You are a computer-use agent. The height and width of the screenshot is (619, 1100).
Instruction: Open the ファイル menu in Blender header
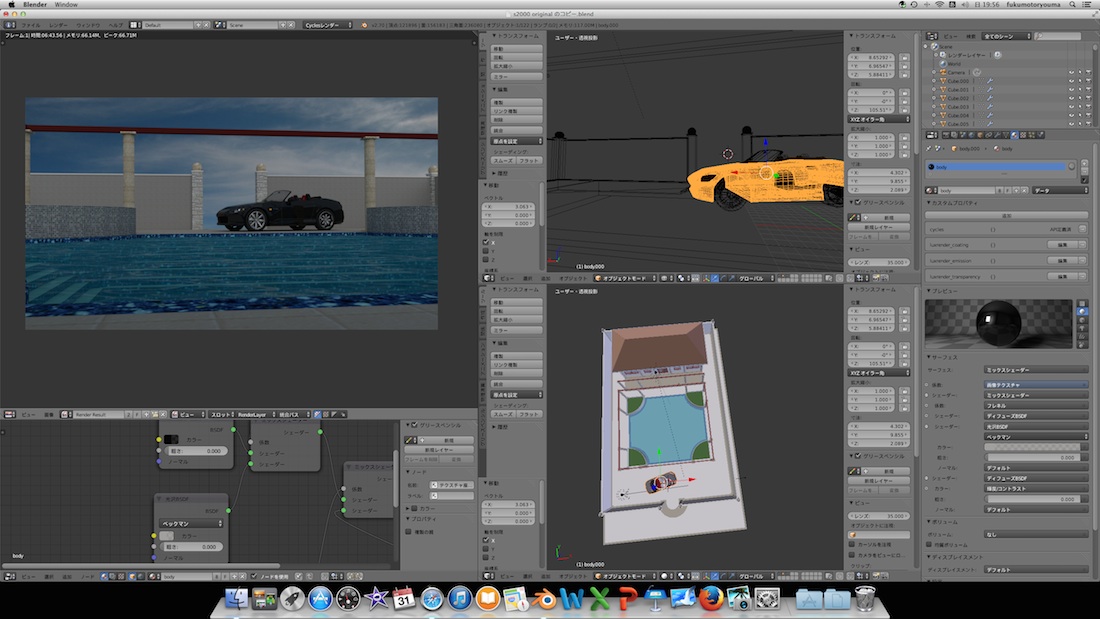pos(31,24)
